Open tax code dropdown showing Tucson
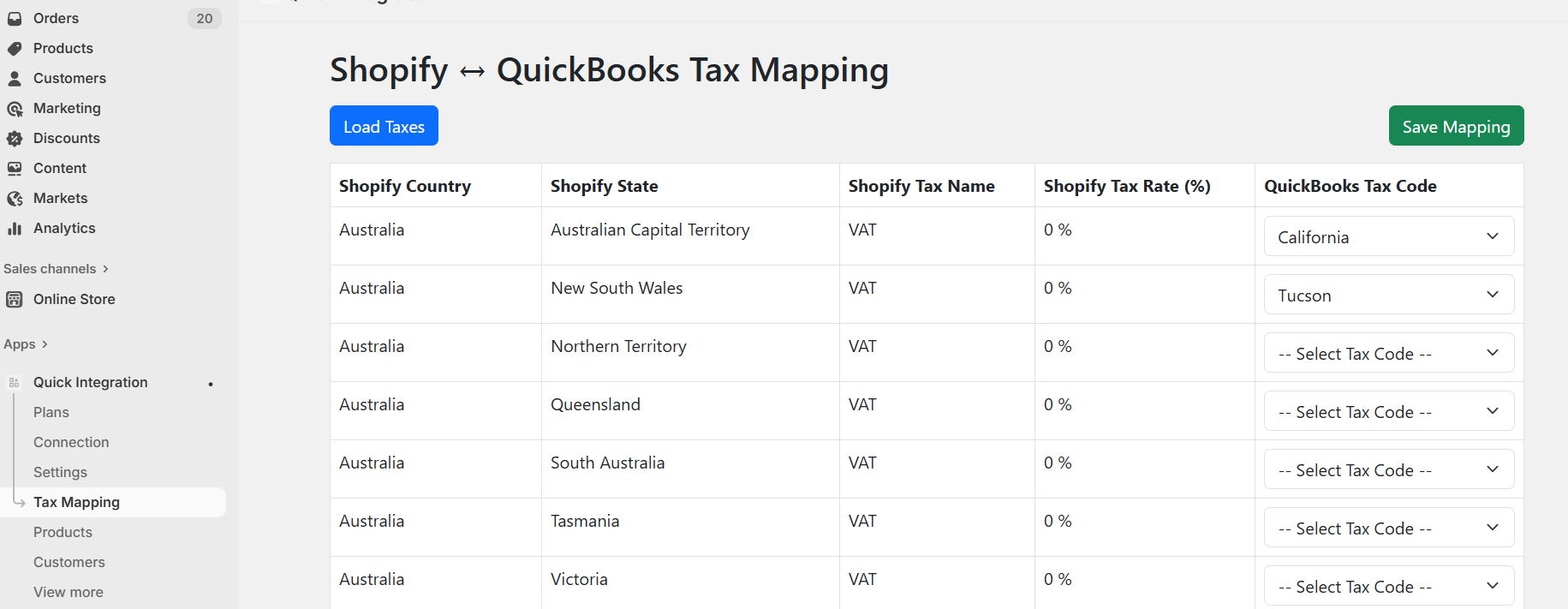Image resolution: width=1568 pixels, height=609 pixels. (x=1388, y=296)
